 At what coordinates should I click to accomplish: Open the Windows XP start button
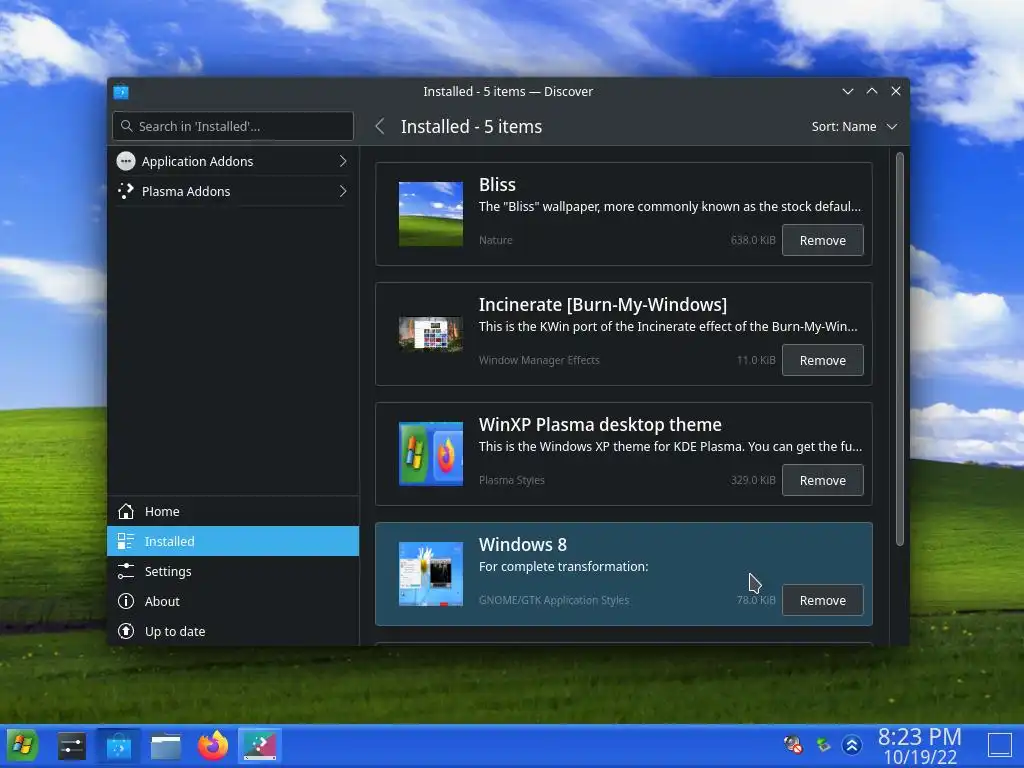pyautogui.click(x=22, y=746)
